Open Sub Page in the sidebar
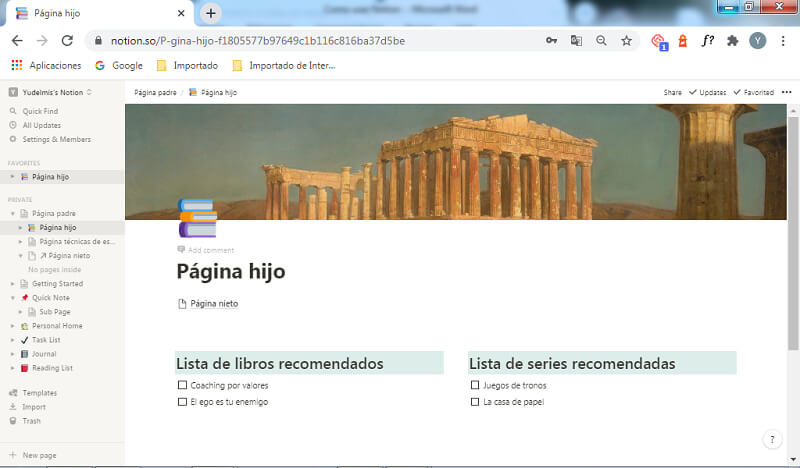The height and width of the screenshot is (468, 800). 55,312
